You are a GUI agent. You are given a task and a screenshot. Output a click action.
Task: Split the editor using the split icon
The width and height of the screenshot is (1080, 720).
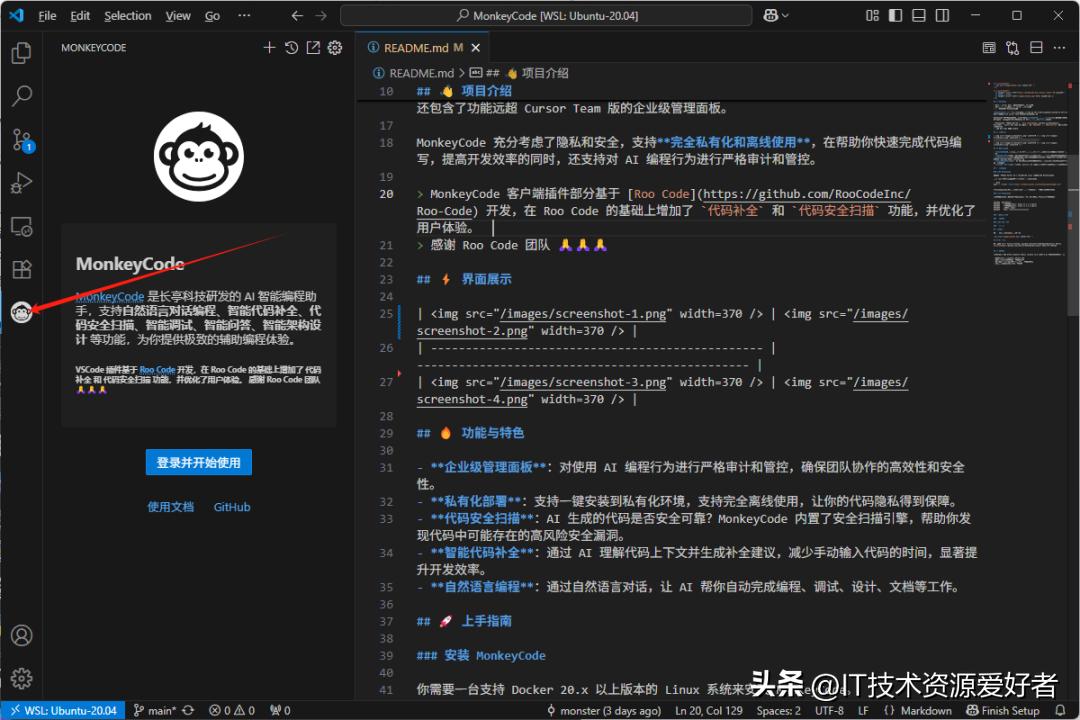(x=1035, y=47)
